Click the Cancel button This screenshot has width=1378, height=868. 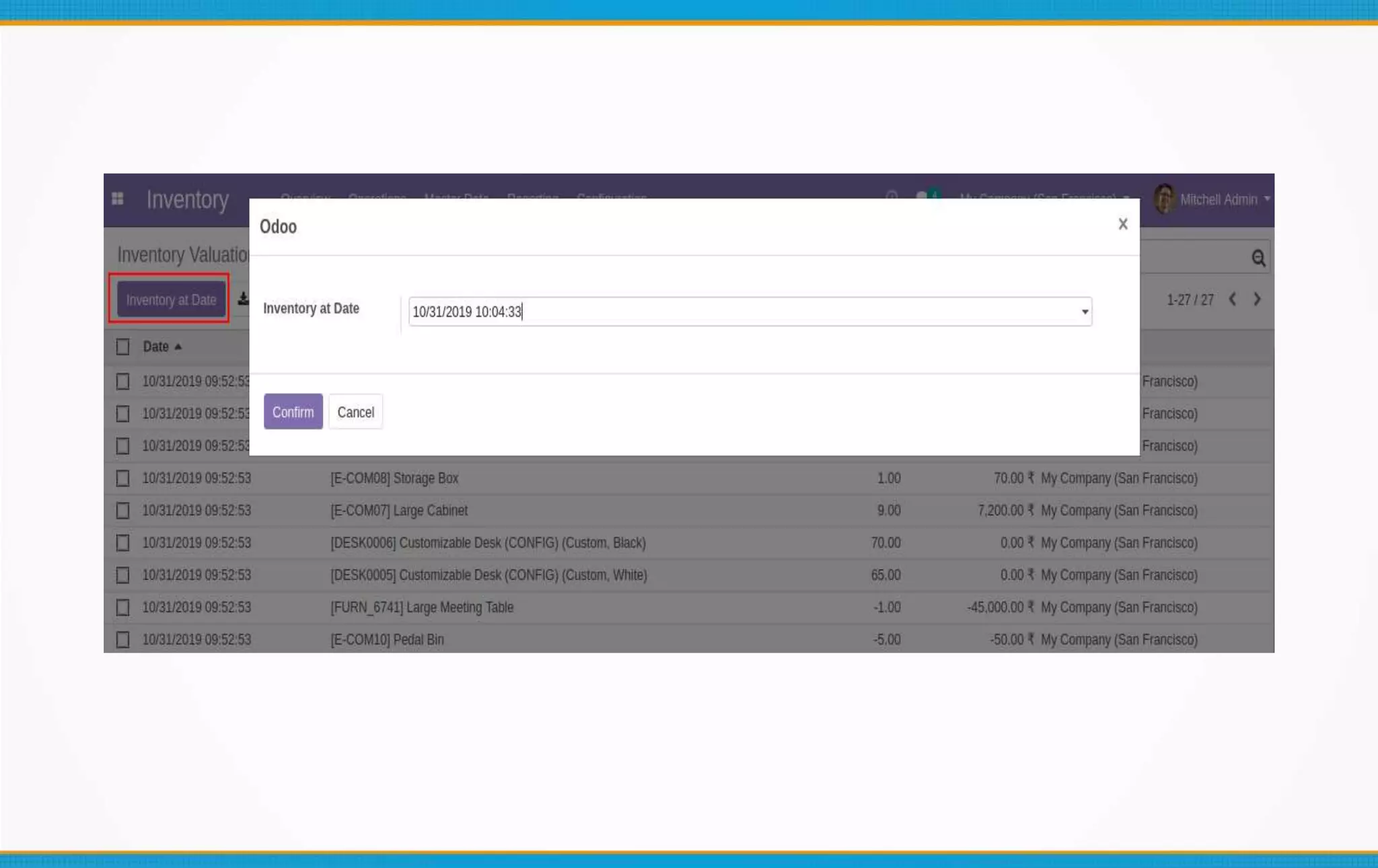[x=355, y=412]
